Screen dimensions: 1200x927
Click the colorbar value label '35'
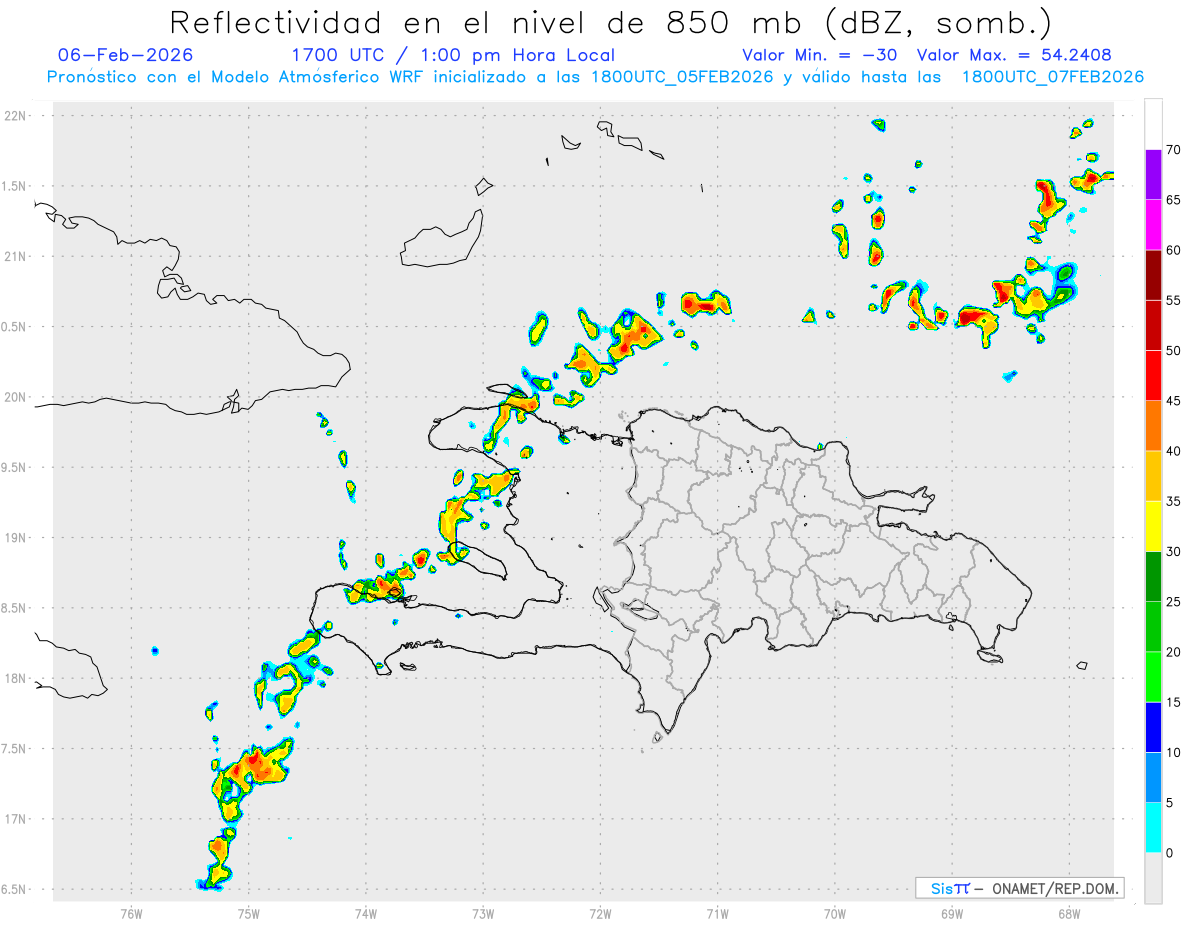tap(1174, 501)
